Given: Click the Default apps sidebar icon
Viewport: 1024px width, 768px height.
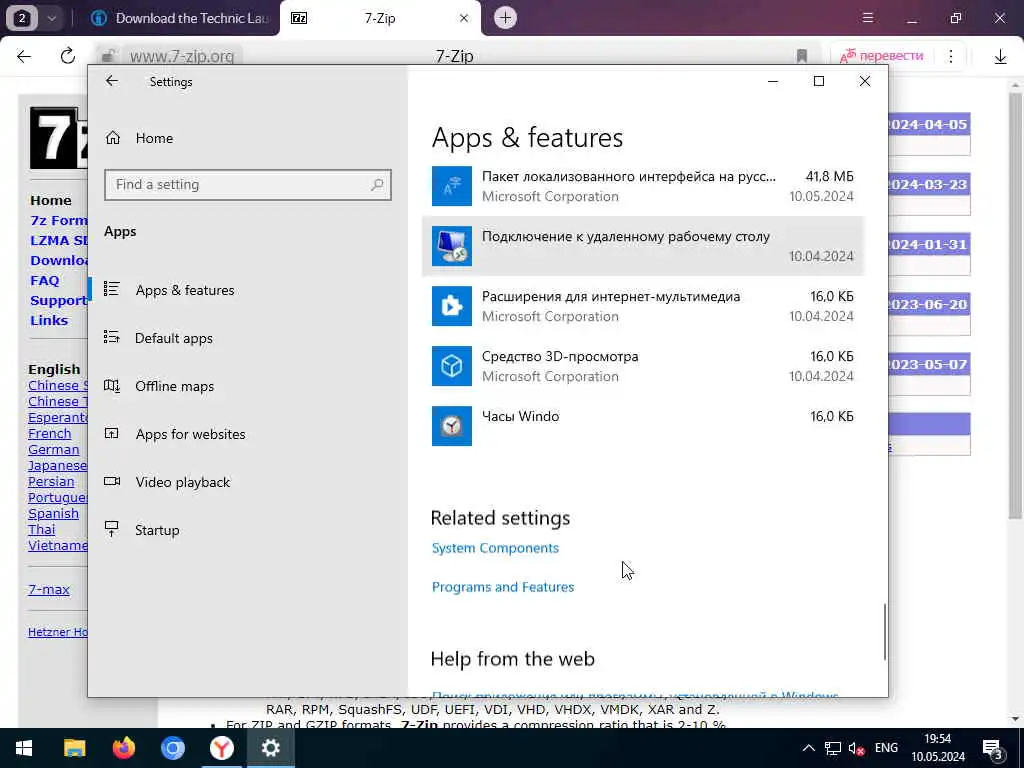Looking at the screenshot, I should point(112,337).
